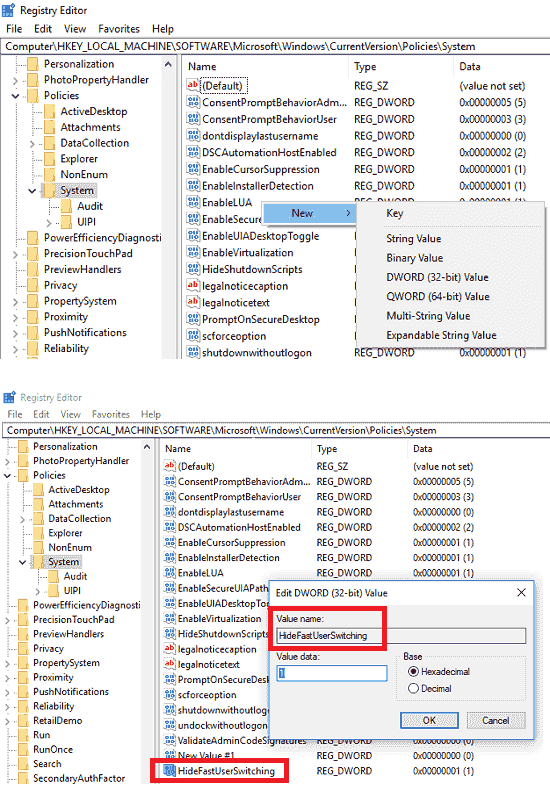Click address bar in lower Registry Editor
550x788 pixels.
[275, 431]
